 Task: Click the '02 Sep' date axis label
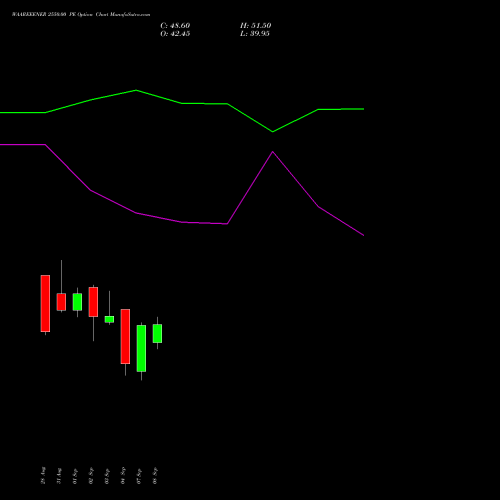click(x=91, y=476)
